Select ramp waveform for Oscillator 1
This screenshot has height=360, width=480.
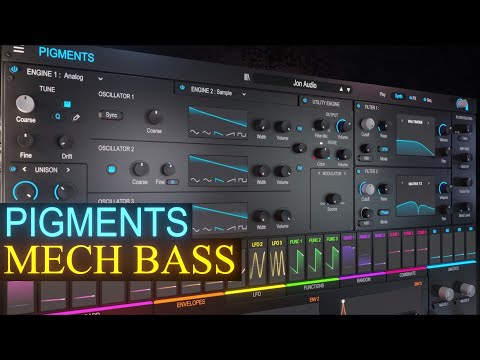click(x=231, y=134)
